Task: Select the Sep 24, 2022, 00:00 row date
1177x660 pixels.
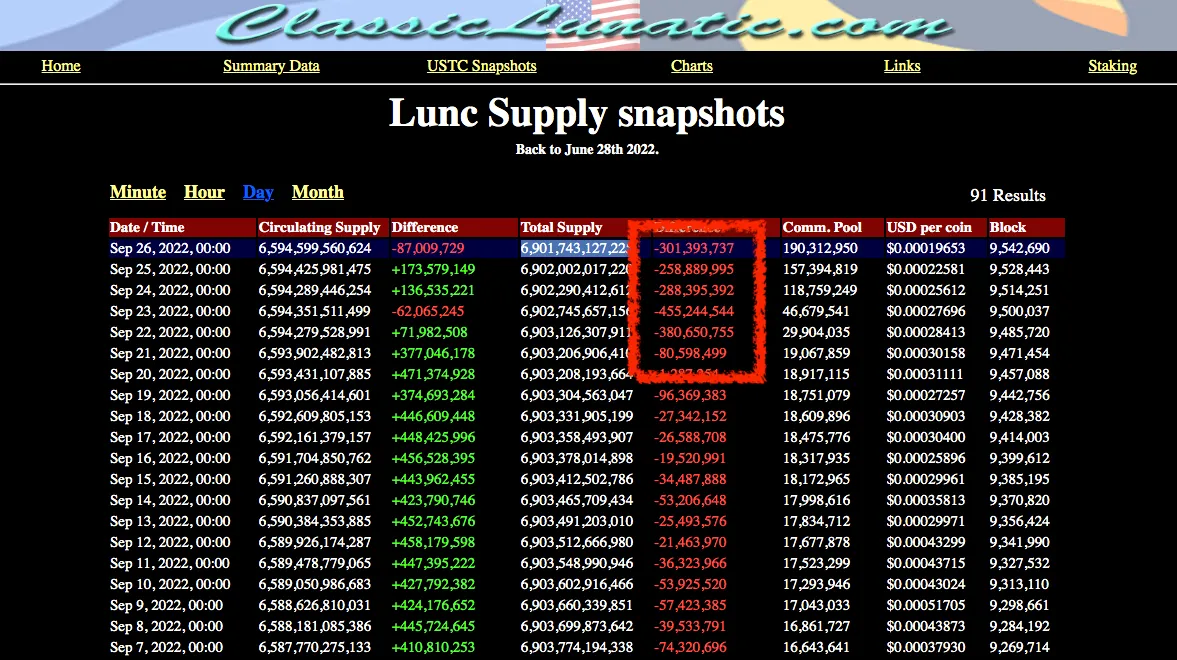Action: click(x=170, y=291)
